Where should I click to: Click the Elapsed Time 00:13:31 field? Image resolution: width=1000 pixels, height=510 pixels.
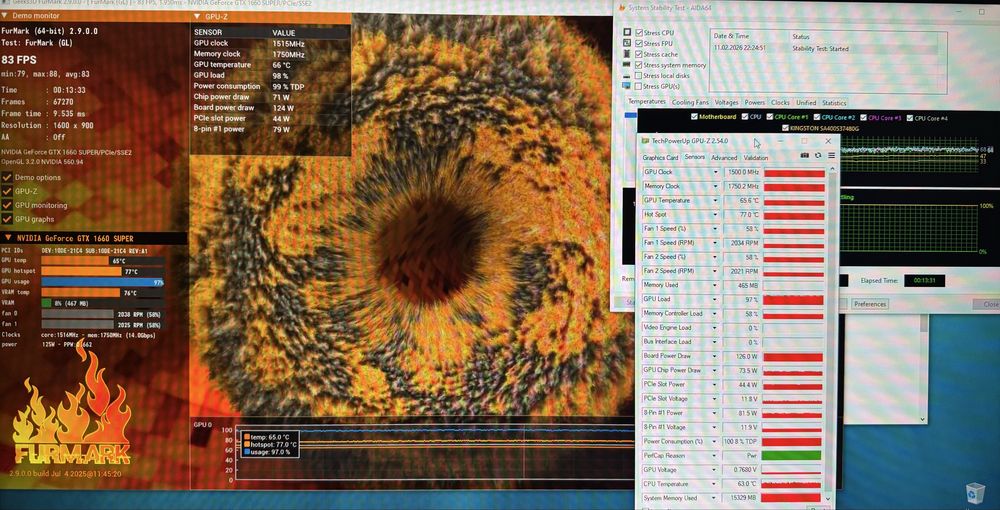pyautogui.click(x=924, y=280)
